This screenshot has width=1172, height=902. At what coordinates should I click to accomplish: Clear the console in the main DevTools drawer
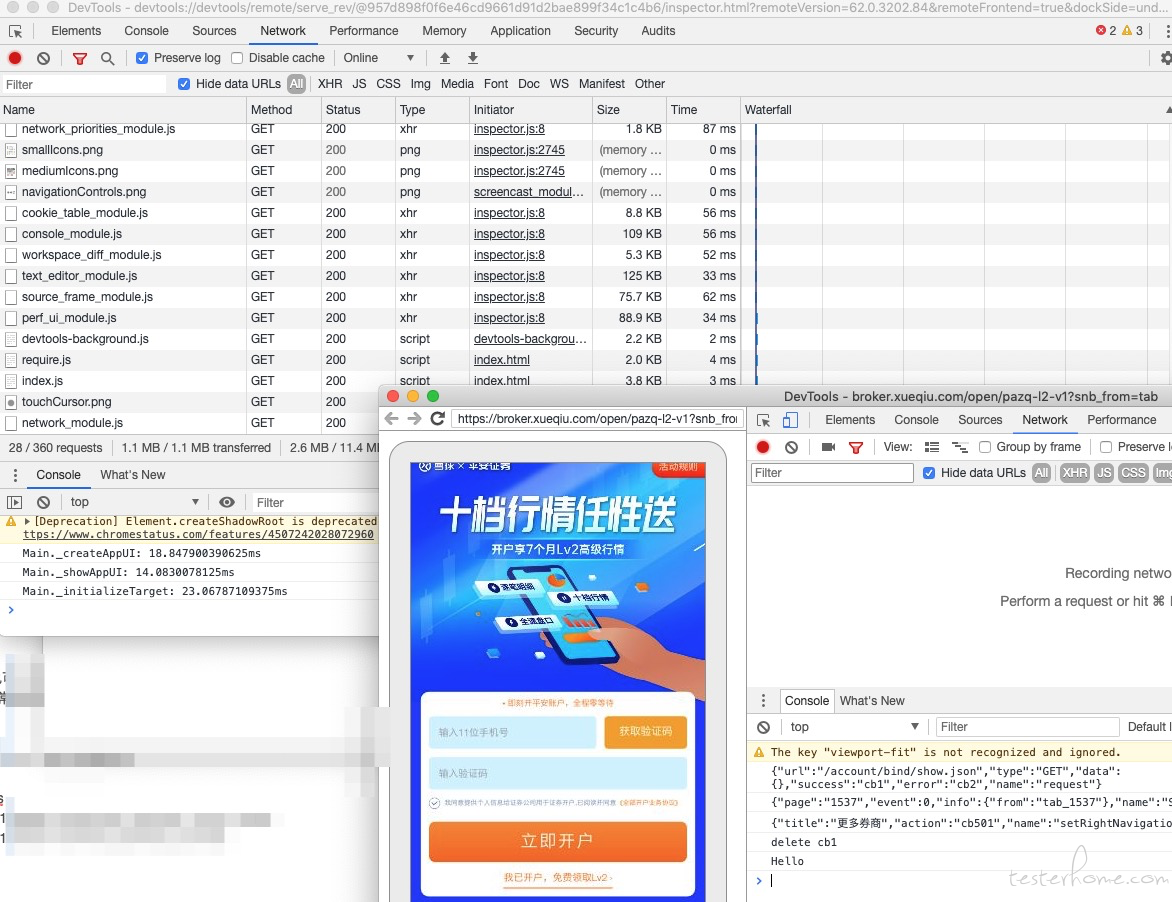[x=43, y=502]
